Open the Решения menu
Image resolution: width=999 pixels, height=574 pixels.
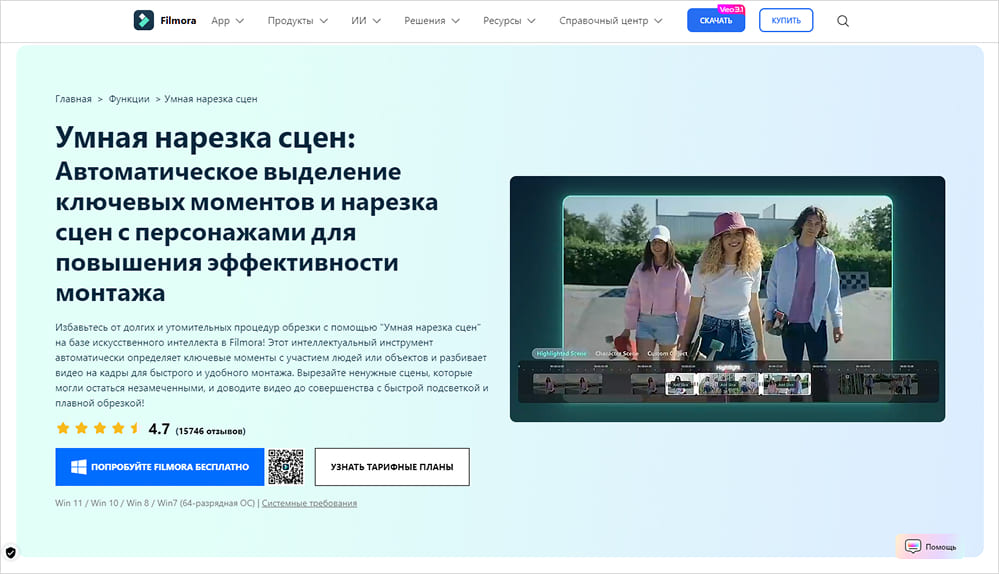pos(432,21)
